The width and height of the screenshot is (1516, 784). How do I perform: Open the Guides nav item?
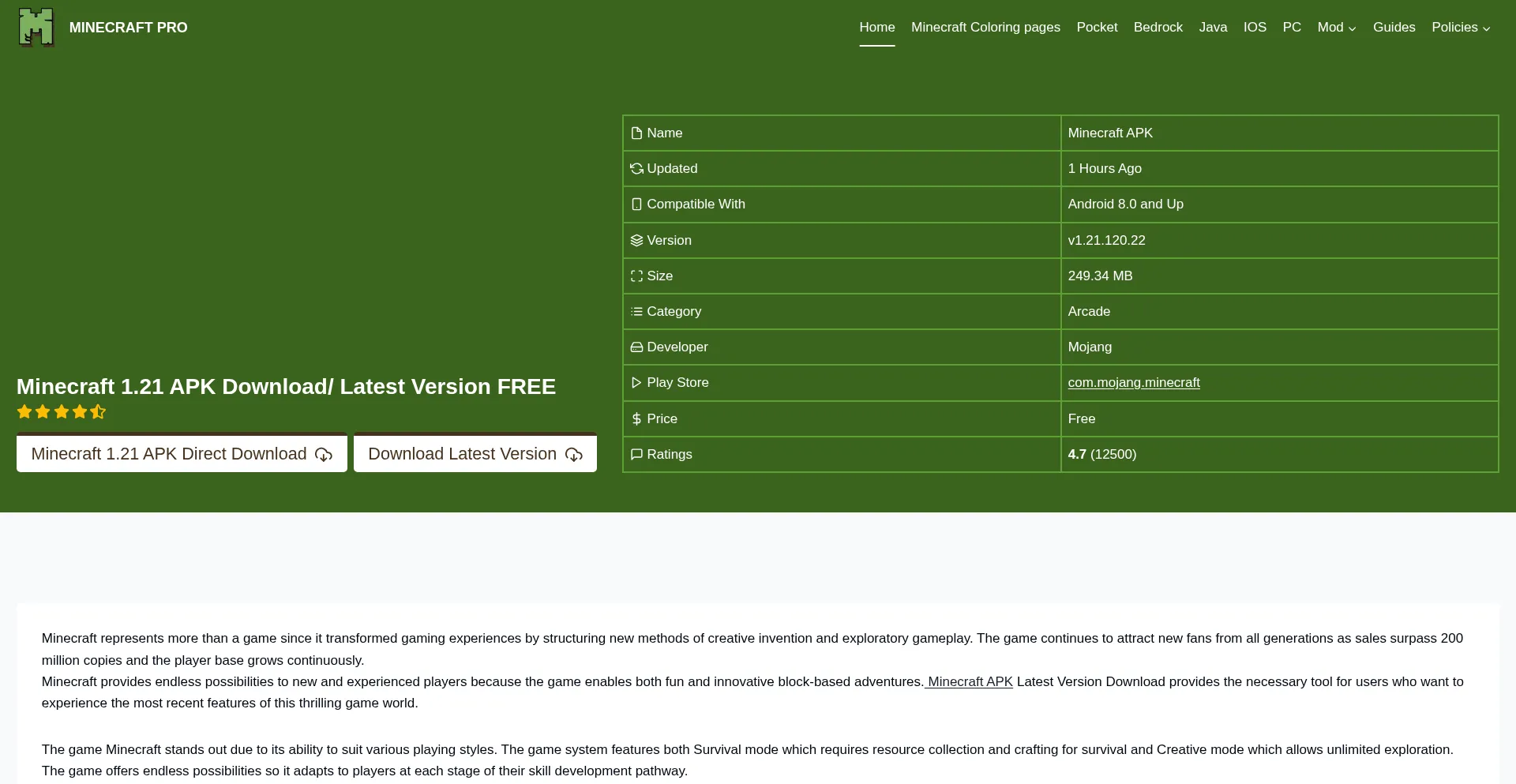point(1394,28)
